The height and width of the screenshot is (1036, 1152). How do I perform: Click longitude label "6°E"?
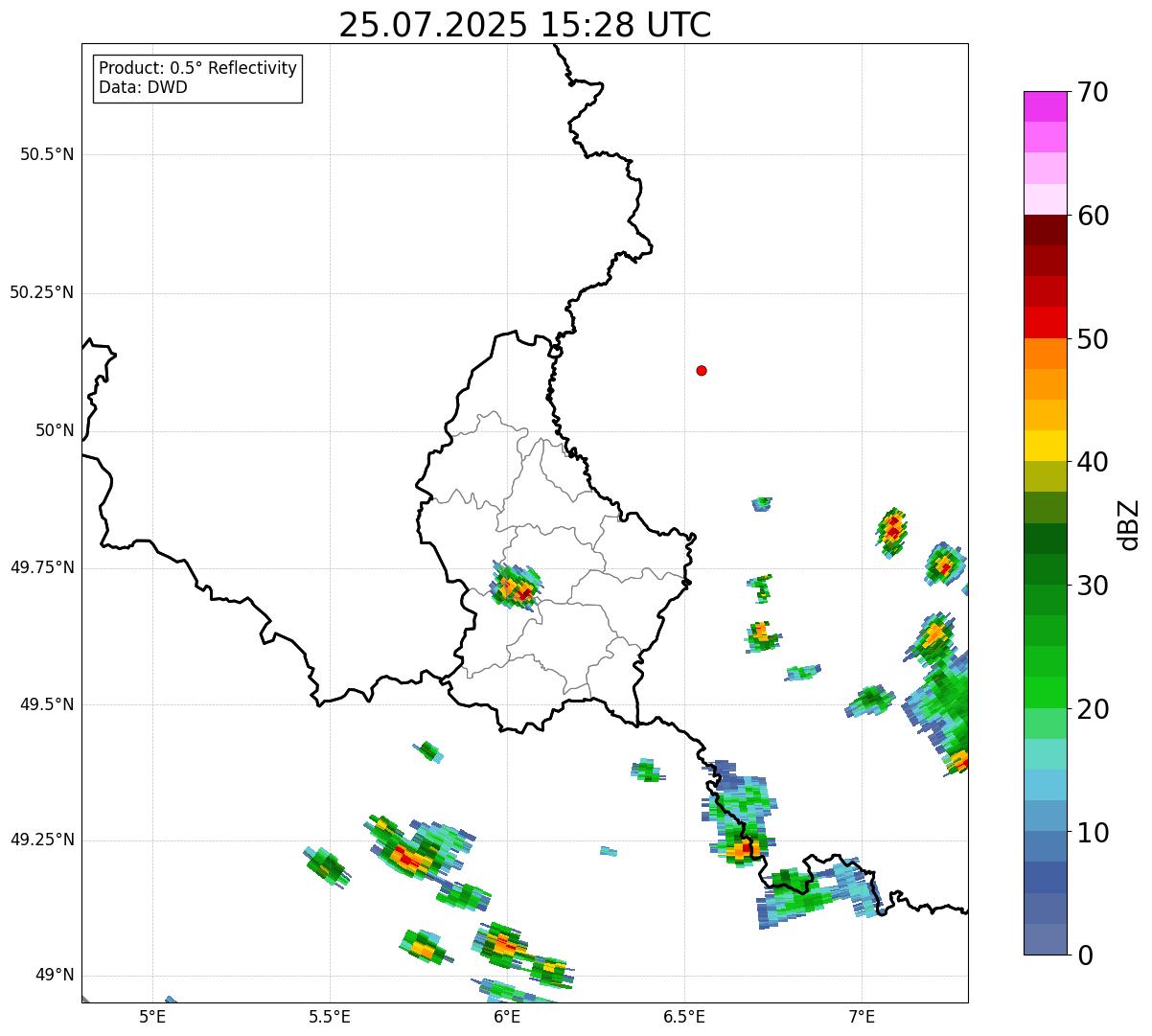point(507,1016)
